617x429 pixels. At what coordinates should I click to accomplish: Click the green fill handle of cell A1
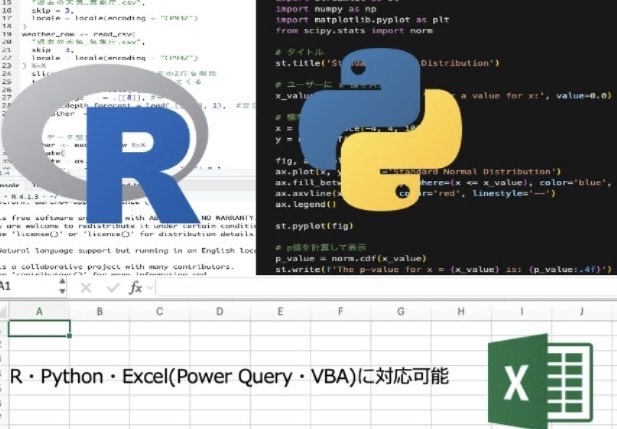(x=70, y=336)
